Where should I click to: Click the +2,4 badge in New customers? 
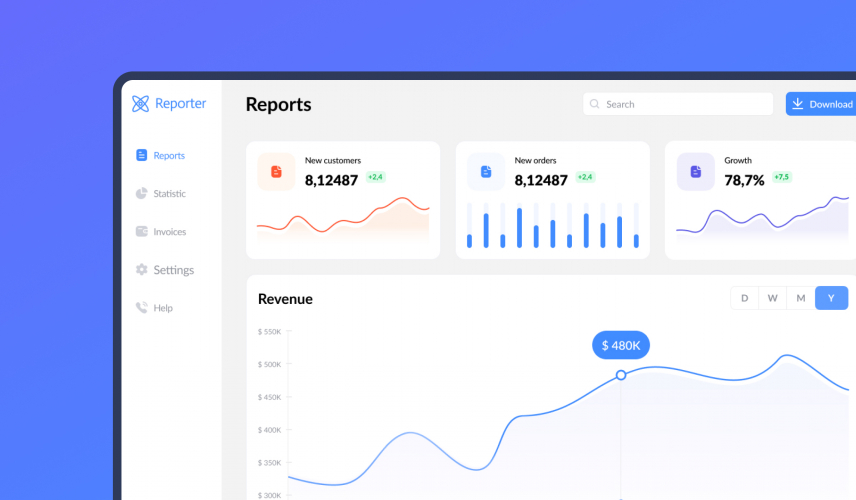[376, 177]
